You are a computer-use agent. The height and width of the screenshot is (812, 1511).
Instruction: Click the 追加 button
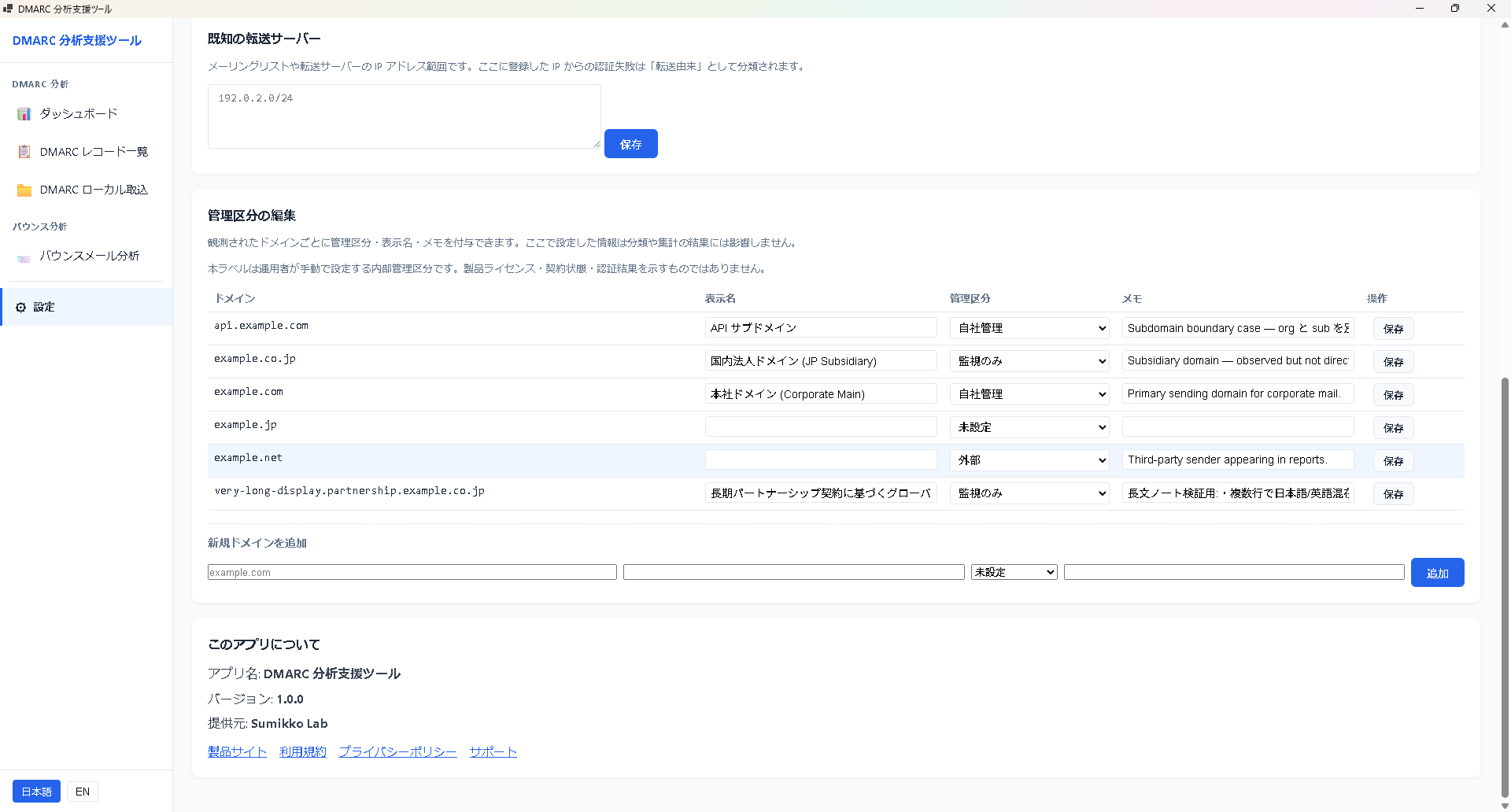[x=1437, y=573]
